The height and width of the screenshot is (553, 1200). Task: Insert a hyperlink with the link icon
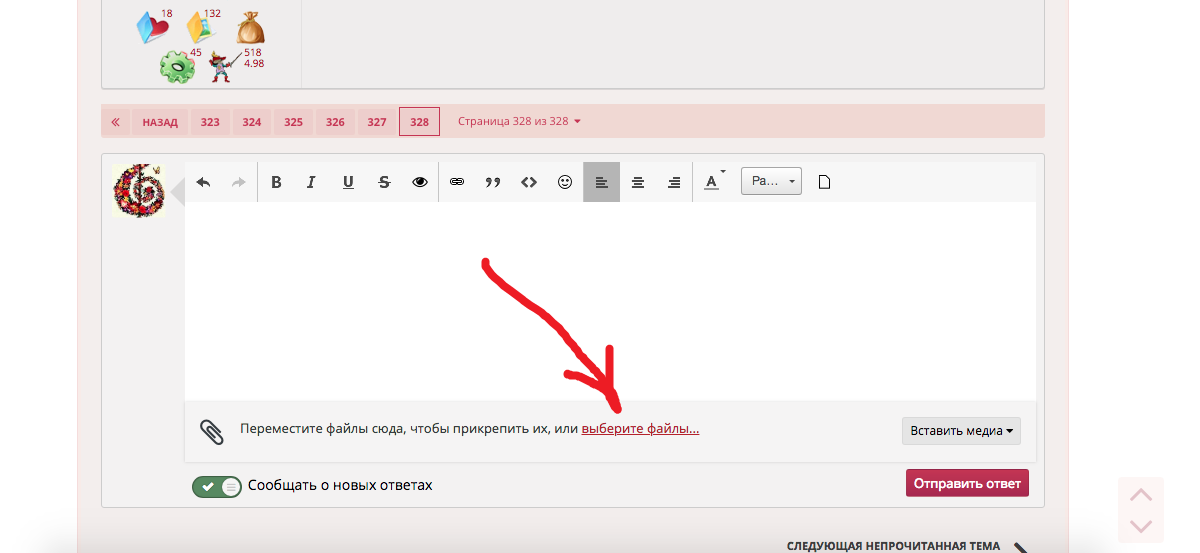point(457,182)
